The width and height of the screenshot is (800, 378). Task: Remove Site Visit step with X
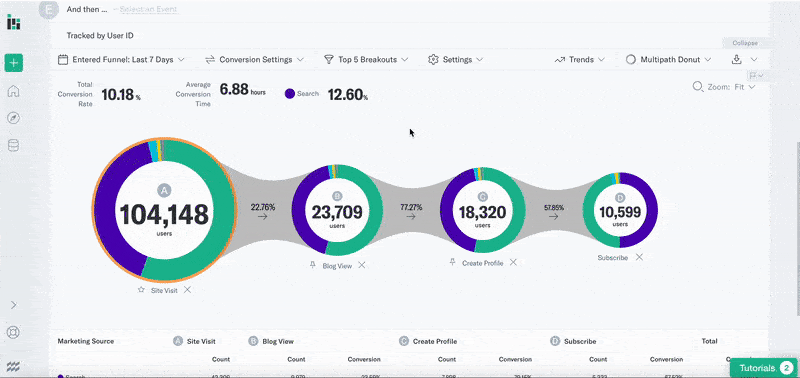tap(187, 290)
